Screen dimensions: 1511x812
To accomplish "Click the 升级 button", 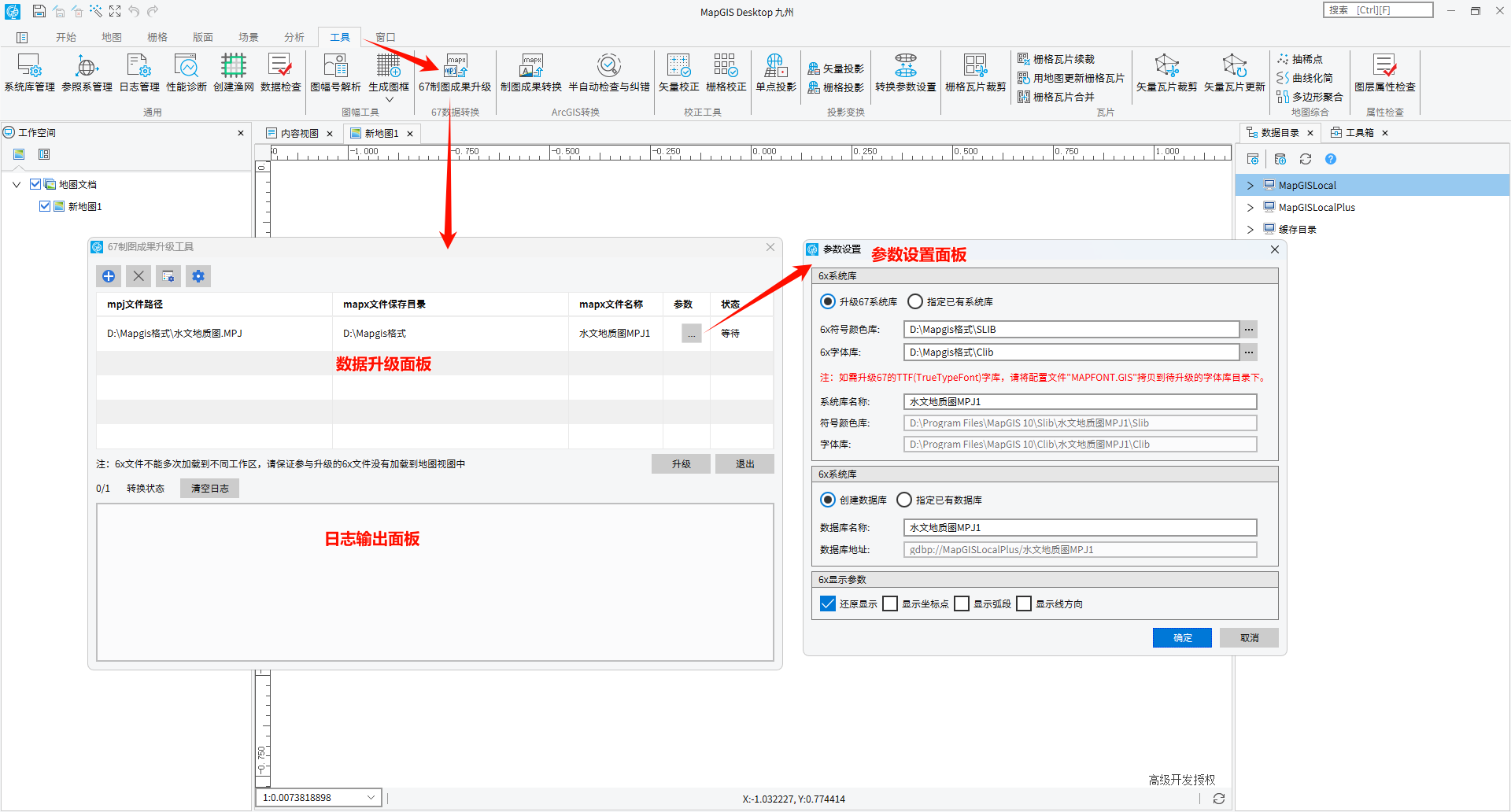I will [681, 464].
